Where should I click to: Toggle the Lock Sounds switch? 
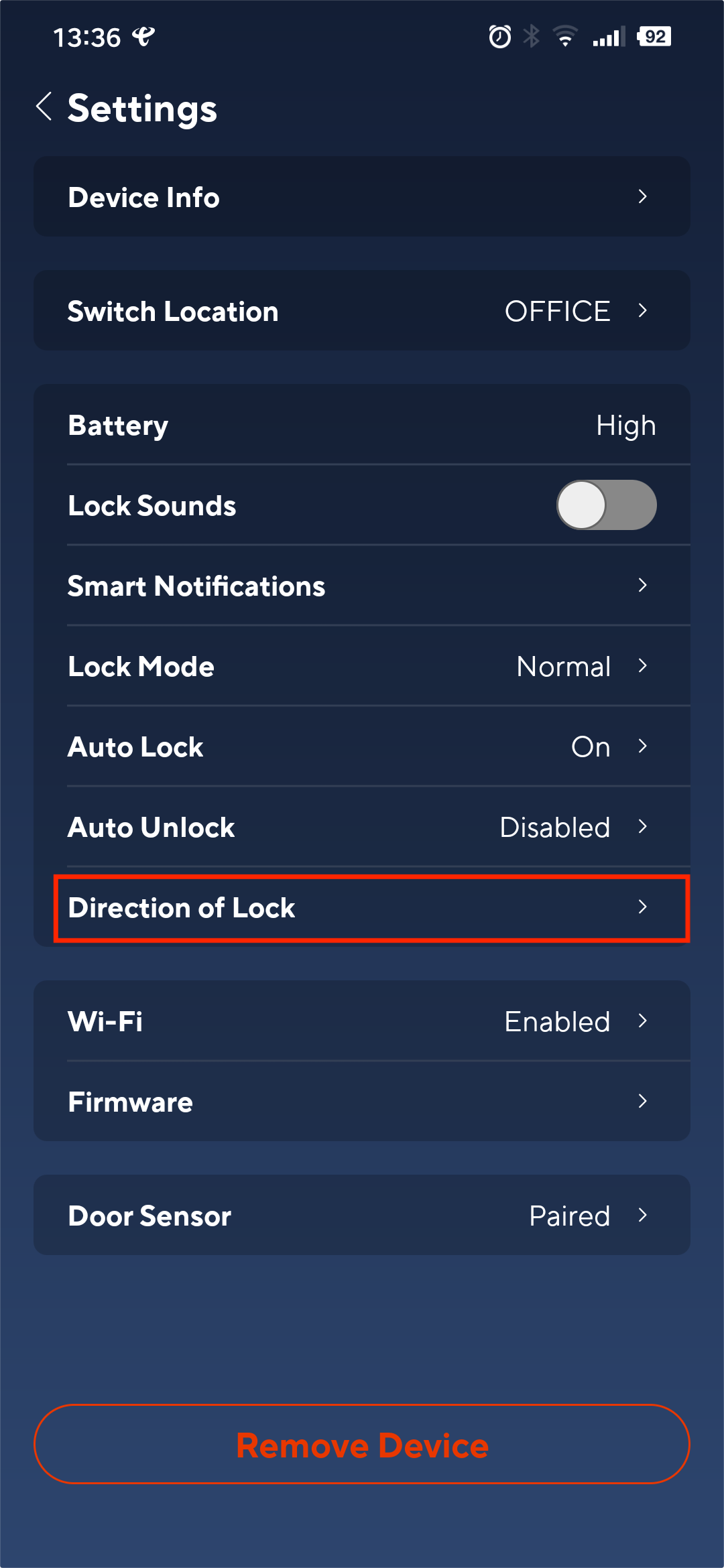coord(607,505)
